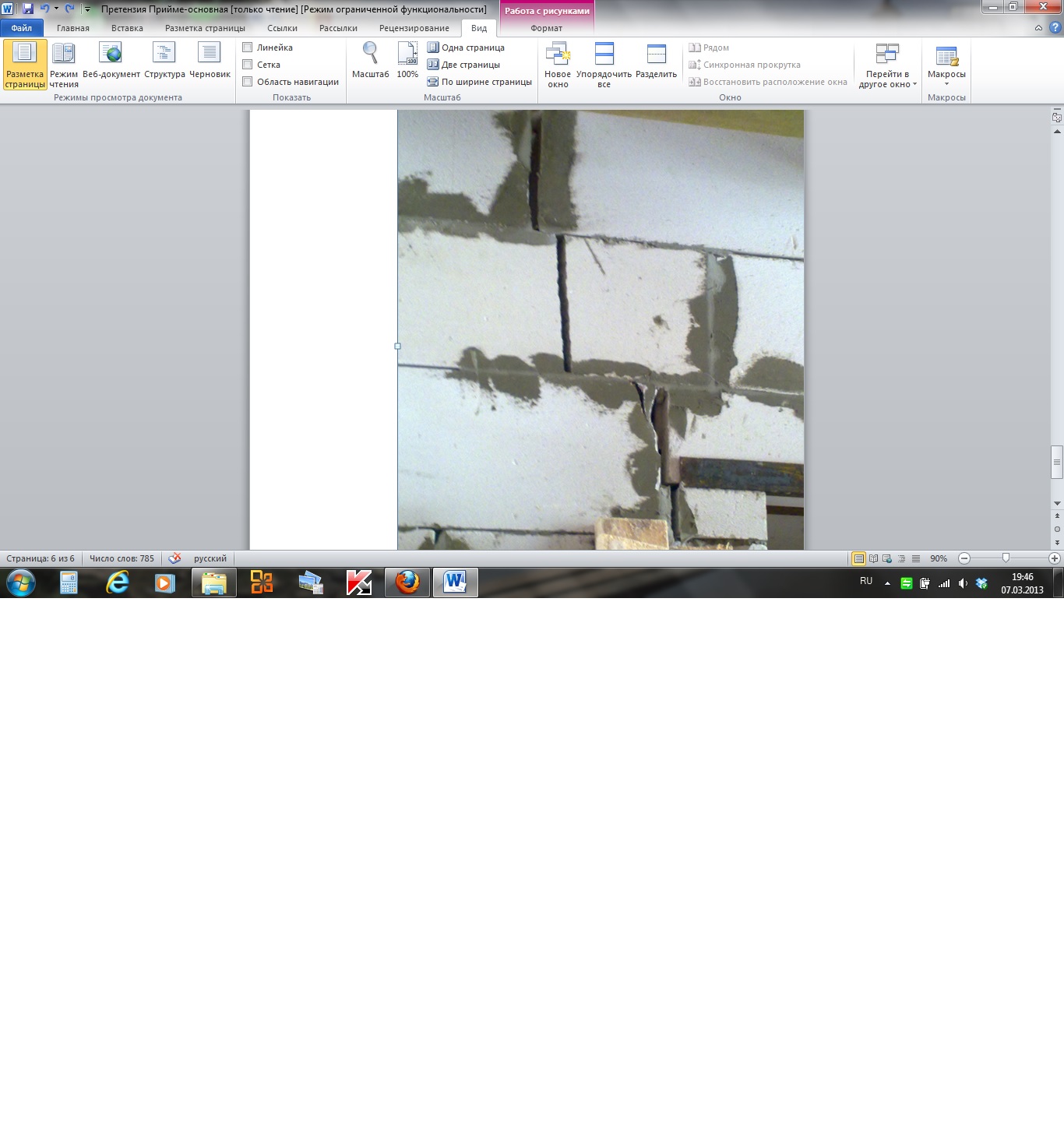Click the RU keyboard language indicator
The width and height of the screenshot is (1064, 1144).
click(x=866, y=581)
